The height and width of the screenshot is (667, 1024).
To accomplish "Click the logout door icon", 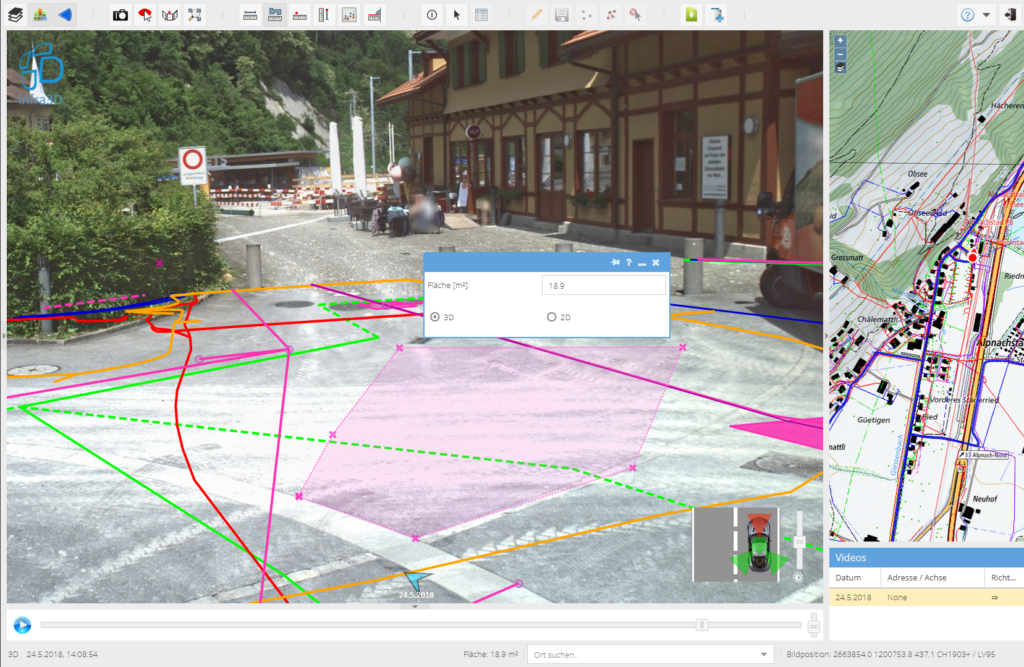I will pos(1009,15).
